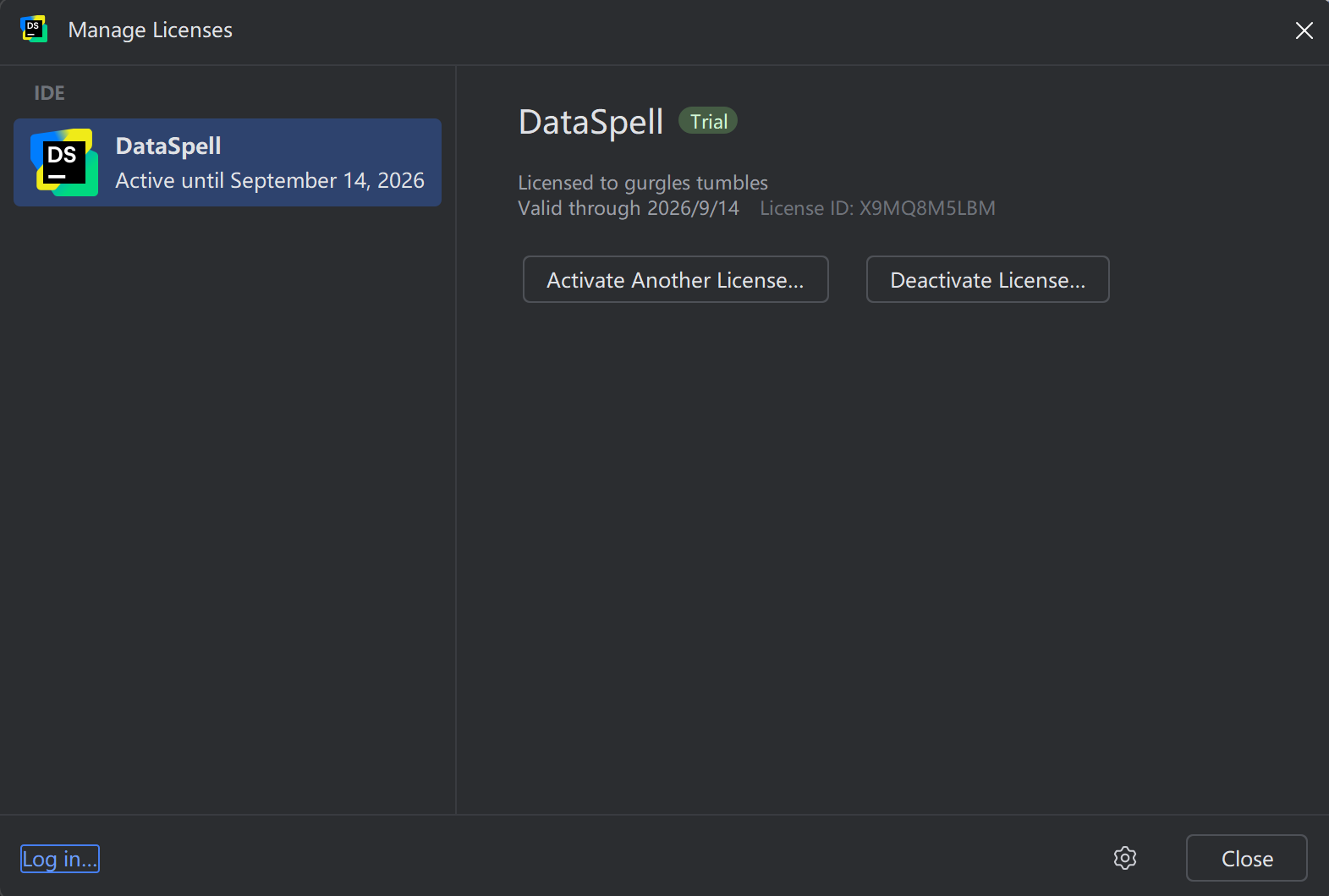Click Activate Another License button
1329x896 pixels.
pyautogui.click(x=675, y=279)
